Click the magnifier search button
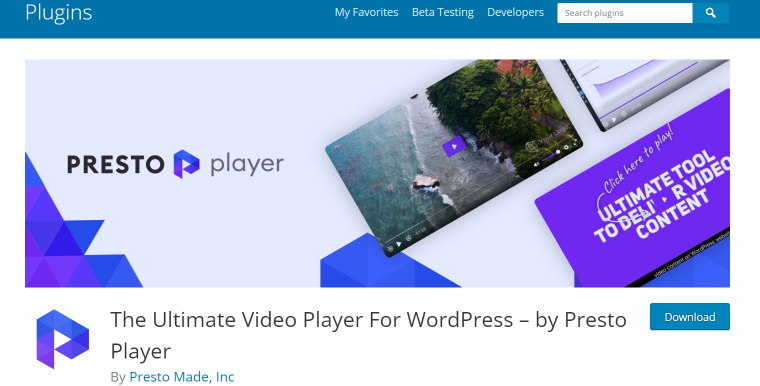The height and width of the screenshot is (386, 760). pos(711,13)
